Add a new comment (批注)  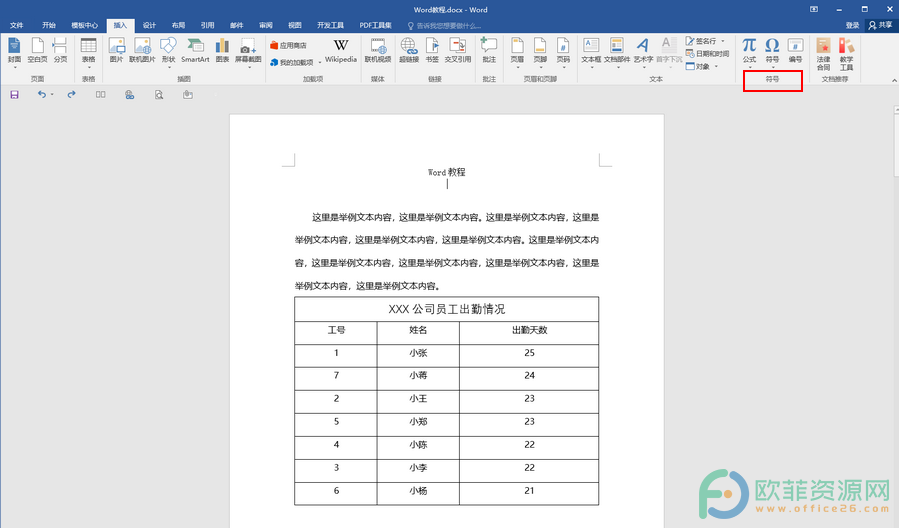[x=488, y=50]
